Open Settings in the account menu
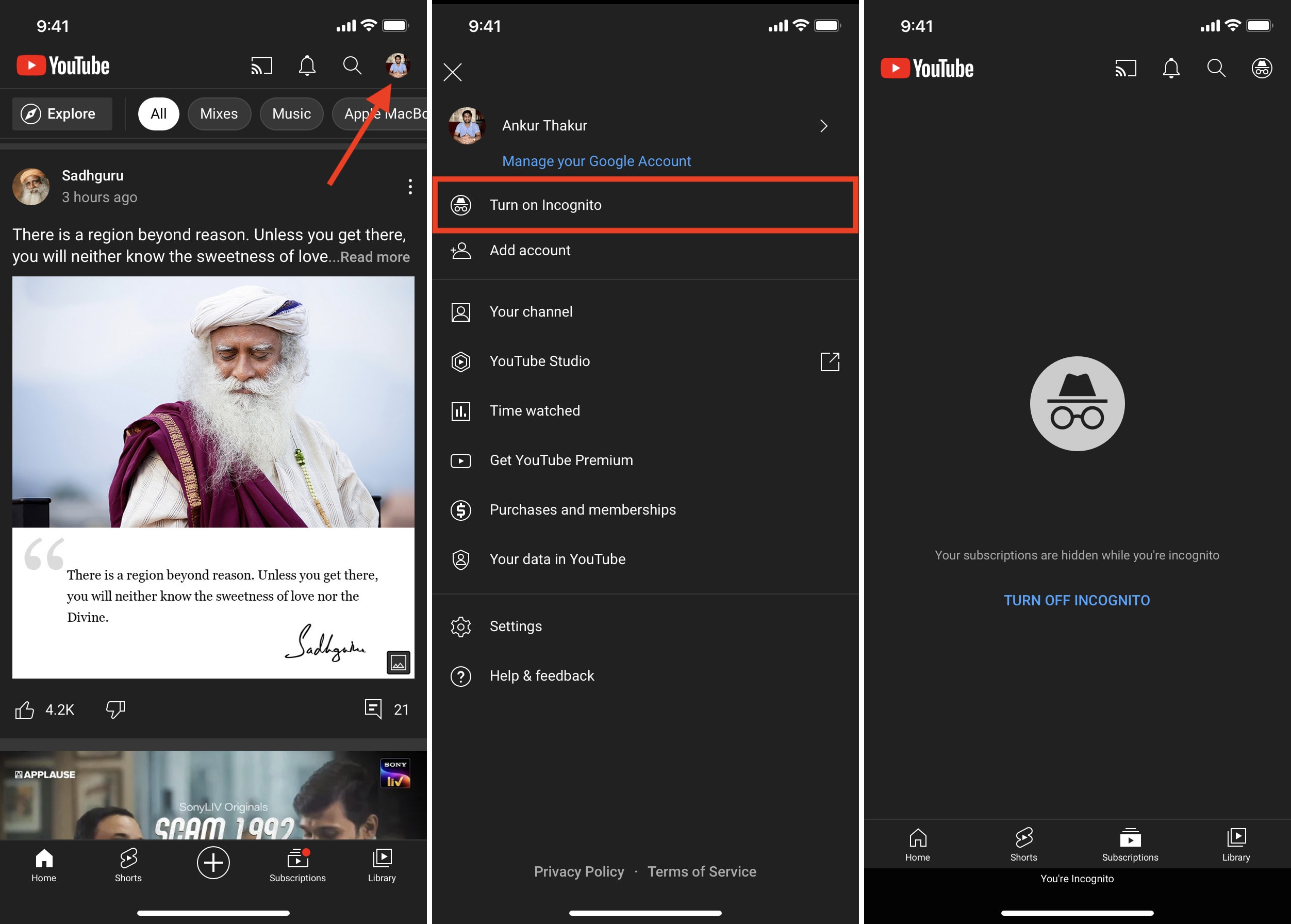The image size is (1291, 924). 645,626
